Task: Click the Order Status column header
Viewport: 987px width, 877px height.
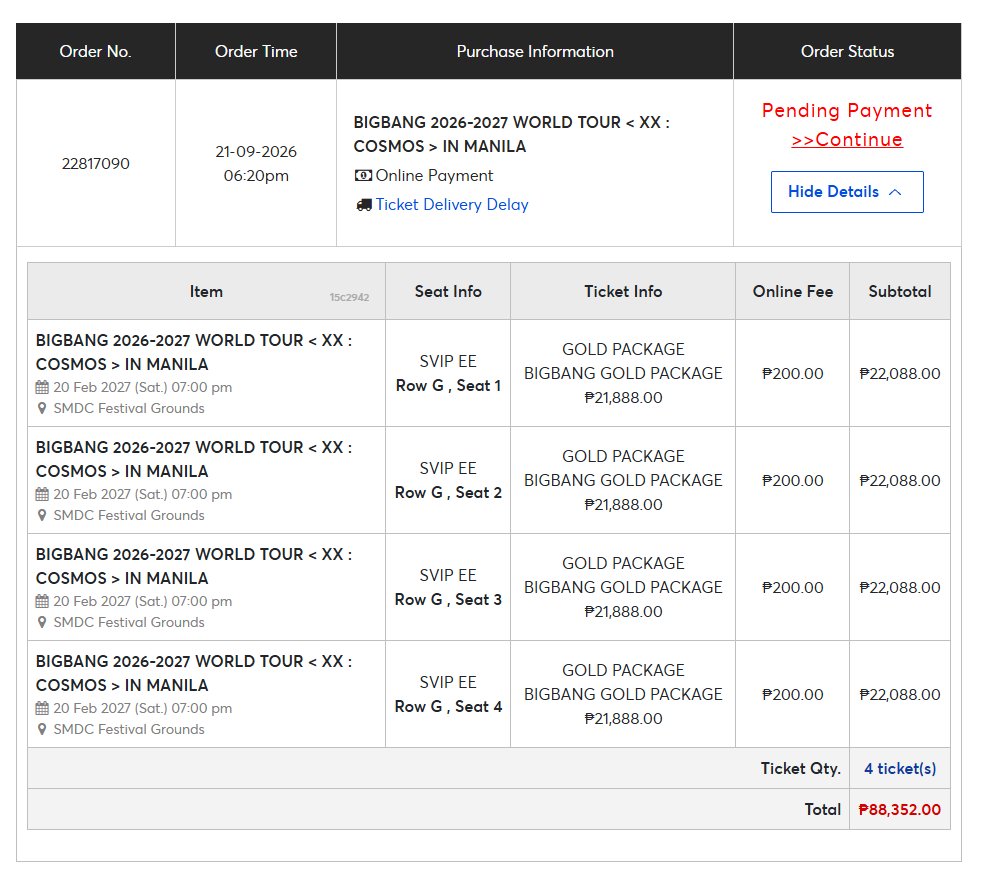Action: (847, 52)
